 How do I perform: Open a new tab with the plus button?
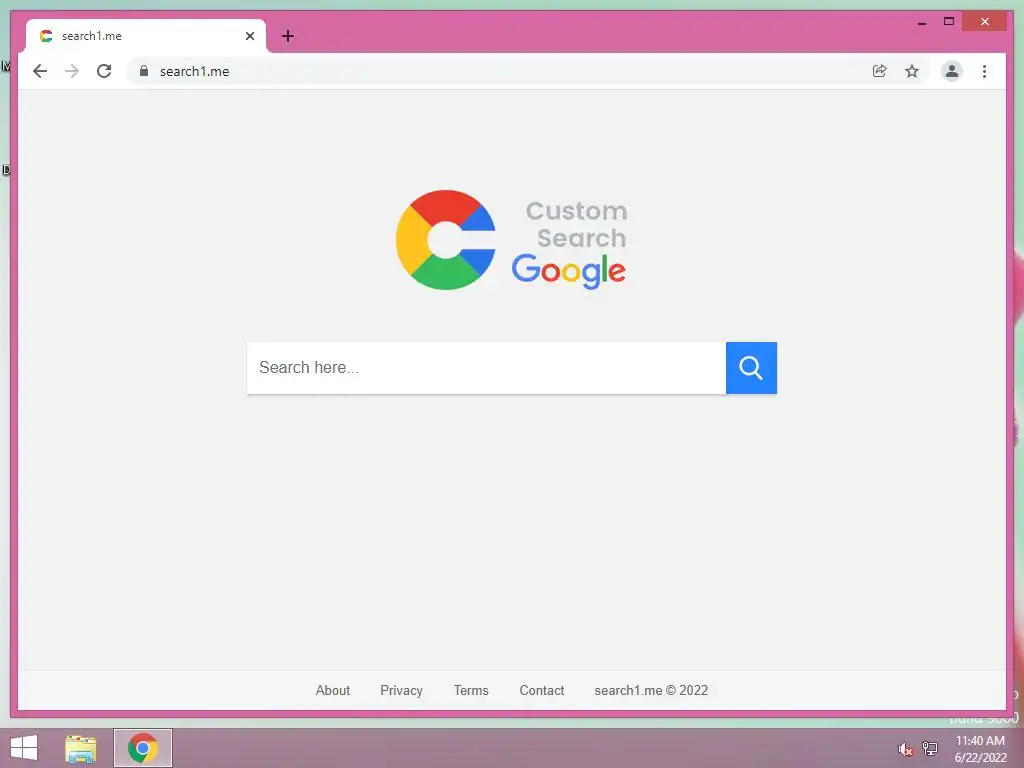[x=288, y=36]
